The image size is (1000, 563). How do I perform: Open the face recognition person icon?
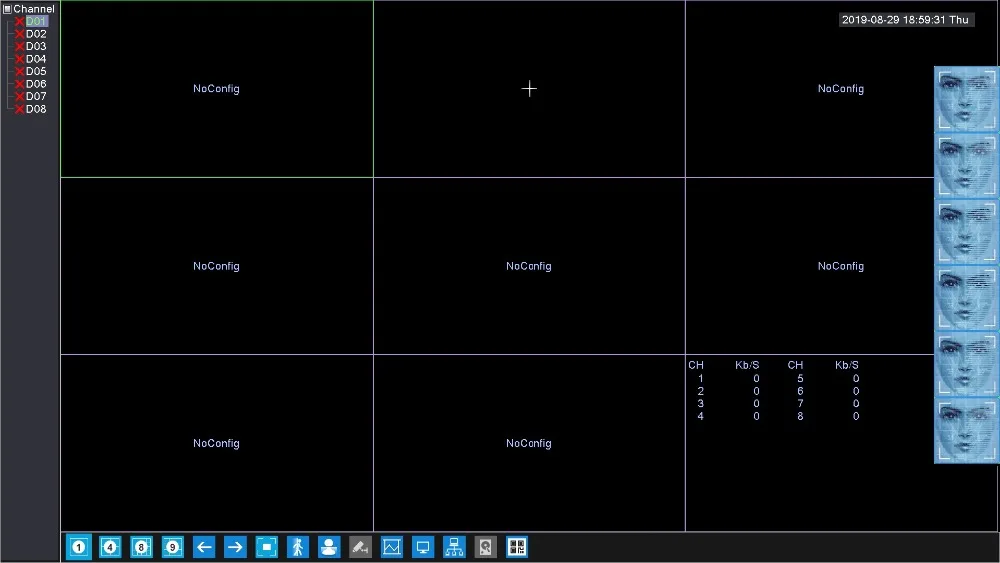[x=329, y=547]
